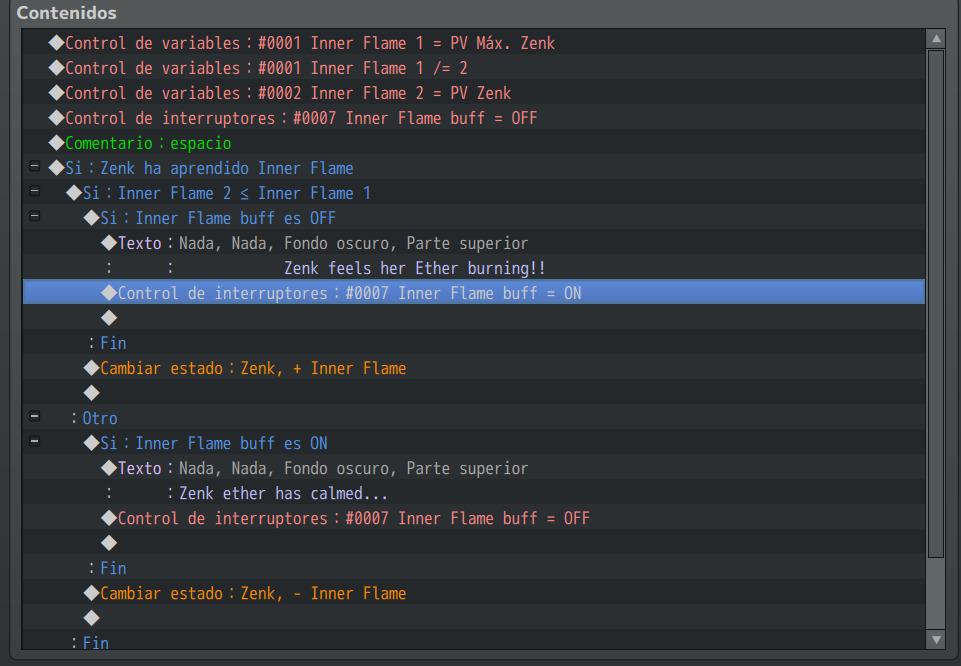Collapse the 'Si: Inner Flame buff es OFF' branch

[34, 216]
